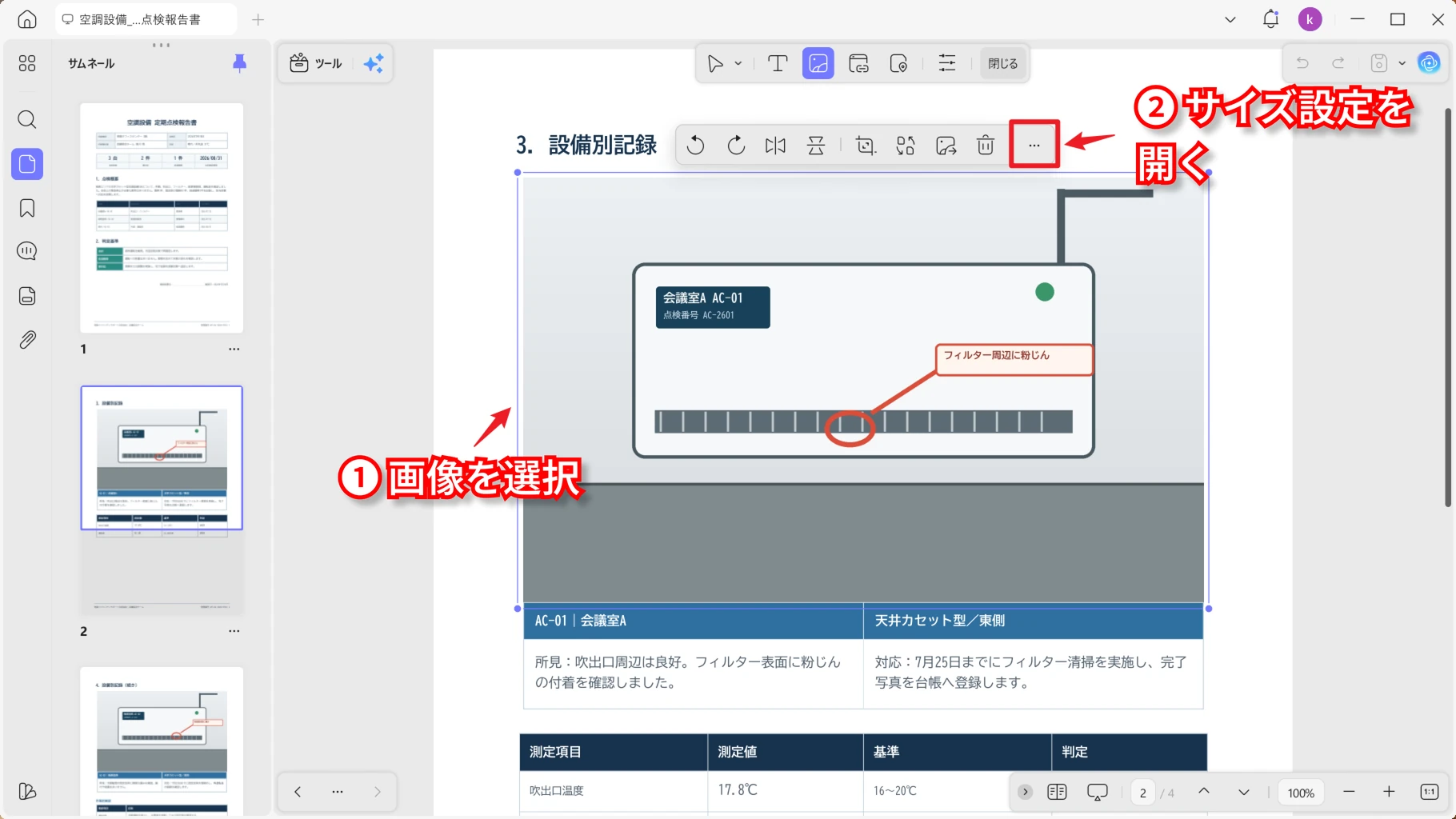This screenshot has width=1456, height=819.
Task: Zoom in with the plus button
Action: pyautogui.click(x=1389, y=792)
